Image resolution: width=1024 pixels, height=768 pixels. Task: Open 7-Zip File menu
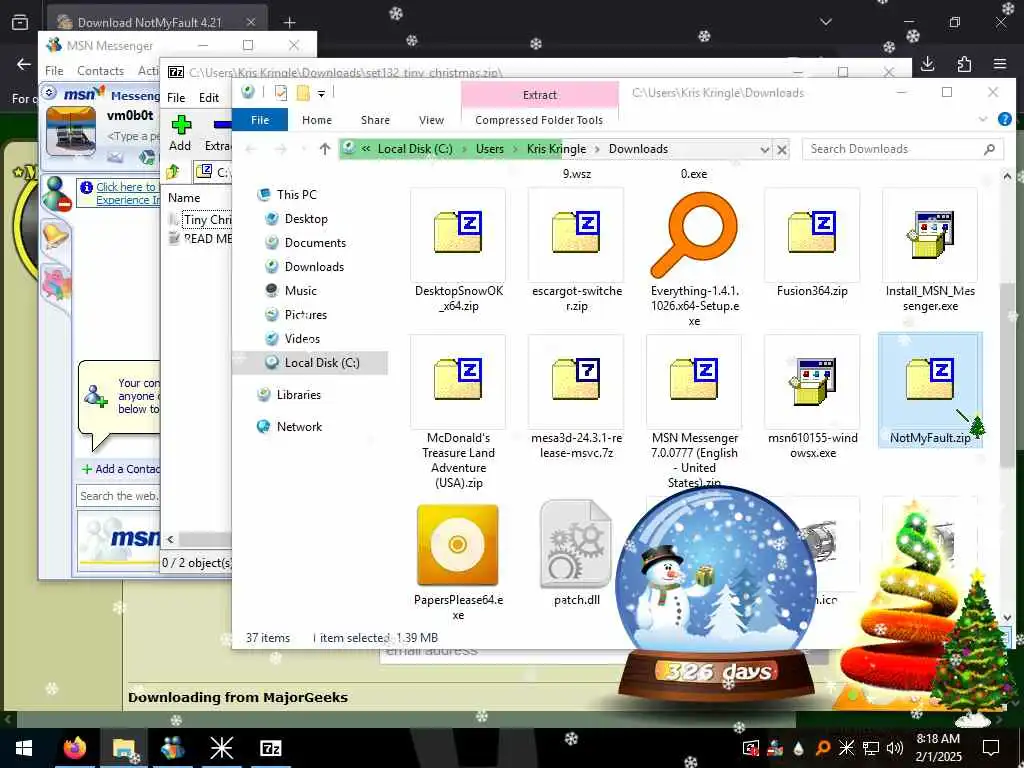pyautogui.click(x=176, y=97)
